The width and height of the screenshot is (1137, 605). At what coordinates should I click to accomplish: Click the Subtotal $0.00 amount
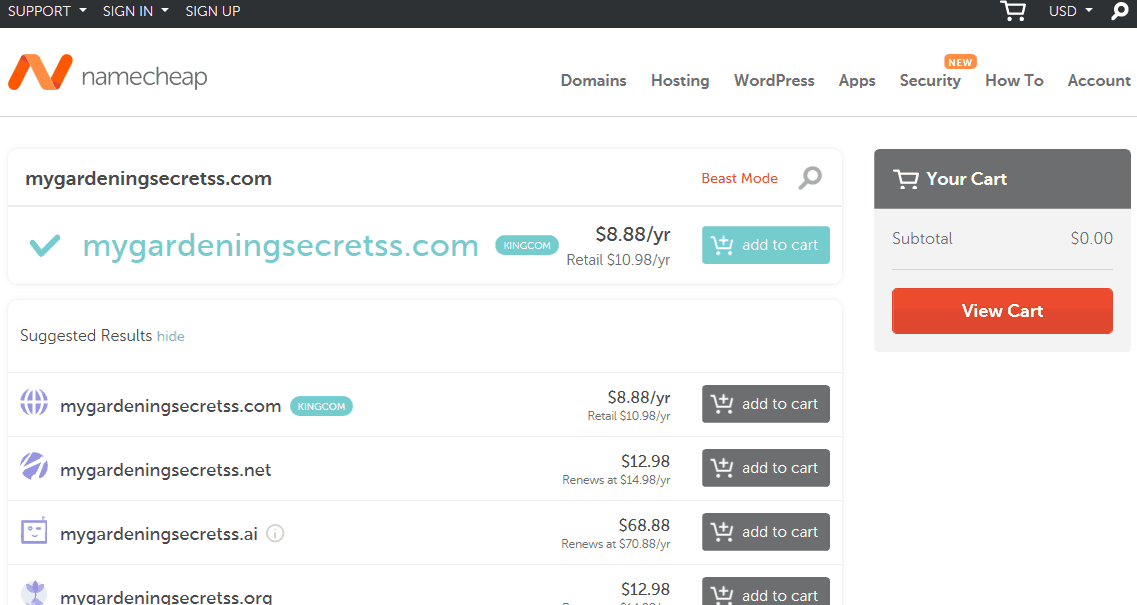(1091, 239)
